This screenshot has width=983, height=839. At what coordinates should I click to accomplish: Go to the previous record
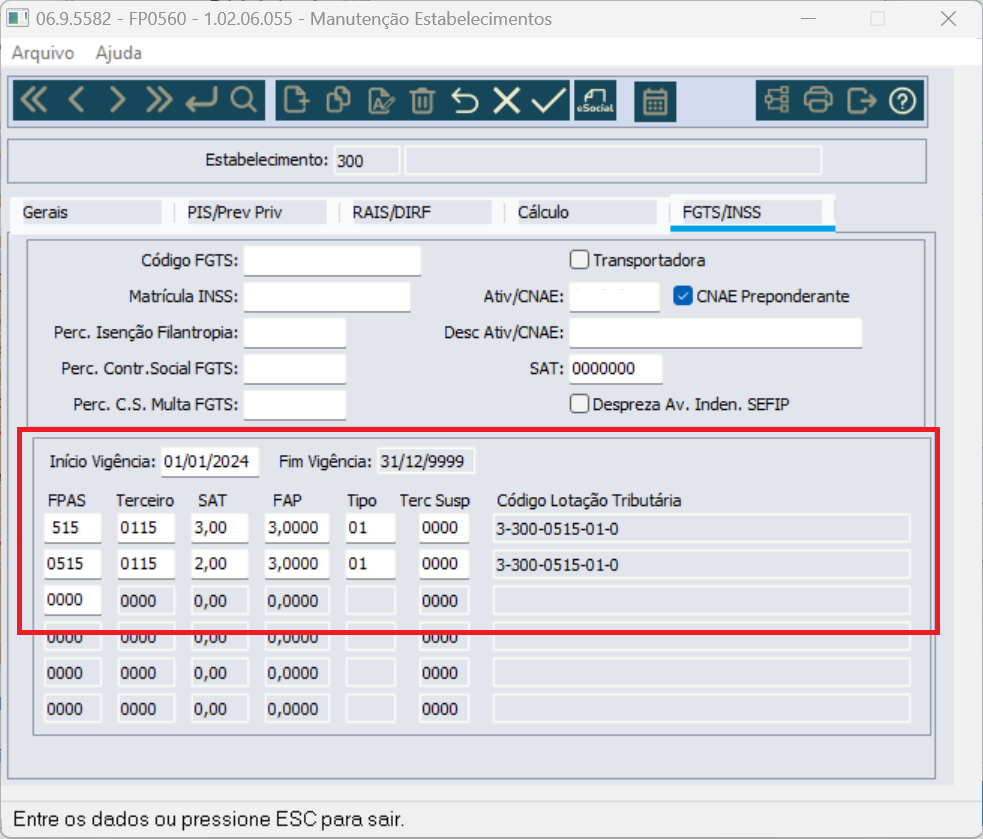(76, 100)
